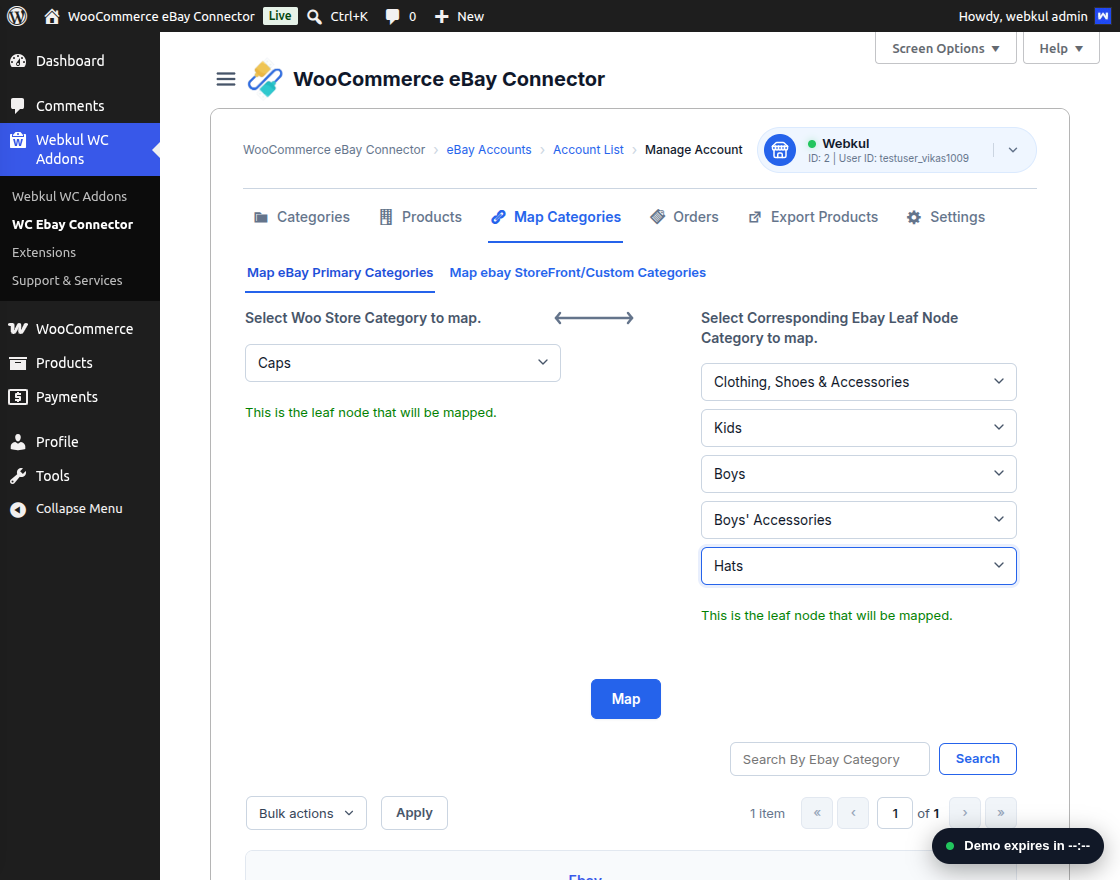This screenshot has width=1120, height=880.
Task: Click the WooCommerce eBay Connector breadcrumb root
Action: 334,150
